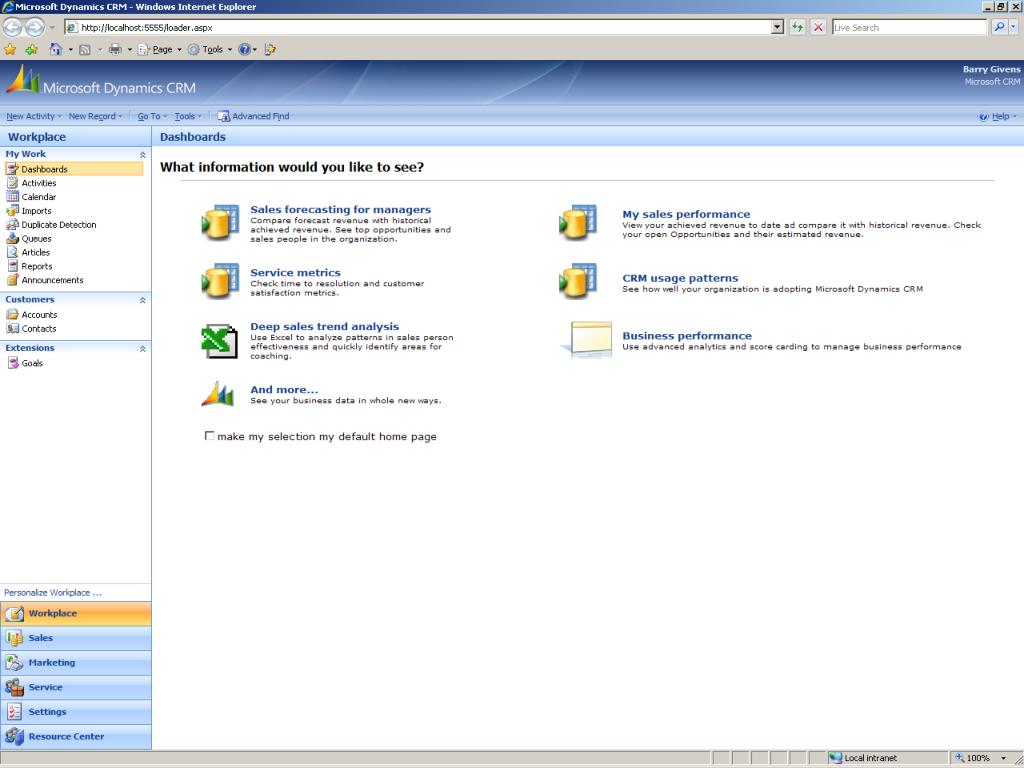Screen dimensions: 1024x768
Task: Open the address bar dropdown arrow
Action: point(777,27)
